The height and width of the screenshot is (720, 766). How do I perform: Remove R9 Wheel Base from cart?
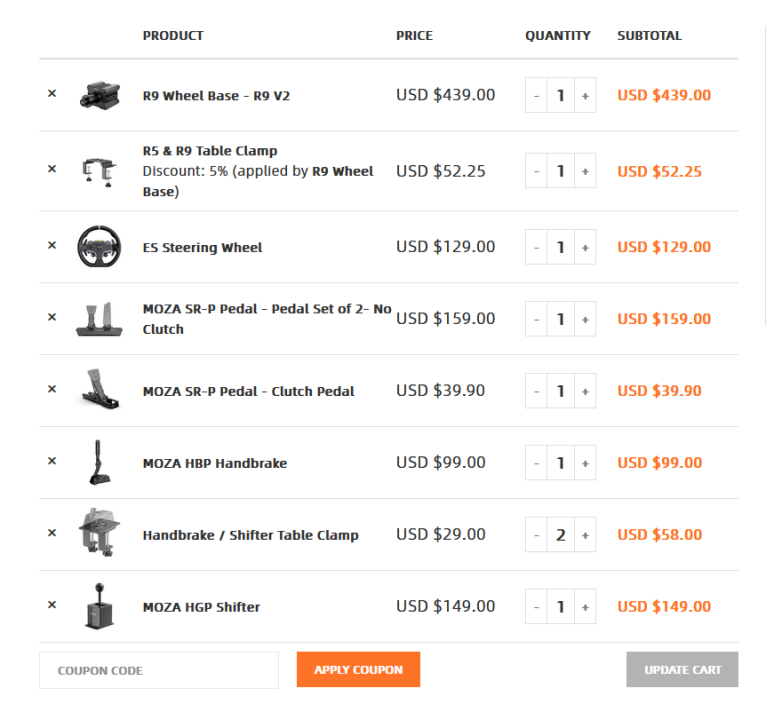pos(52,94)
